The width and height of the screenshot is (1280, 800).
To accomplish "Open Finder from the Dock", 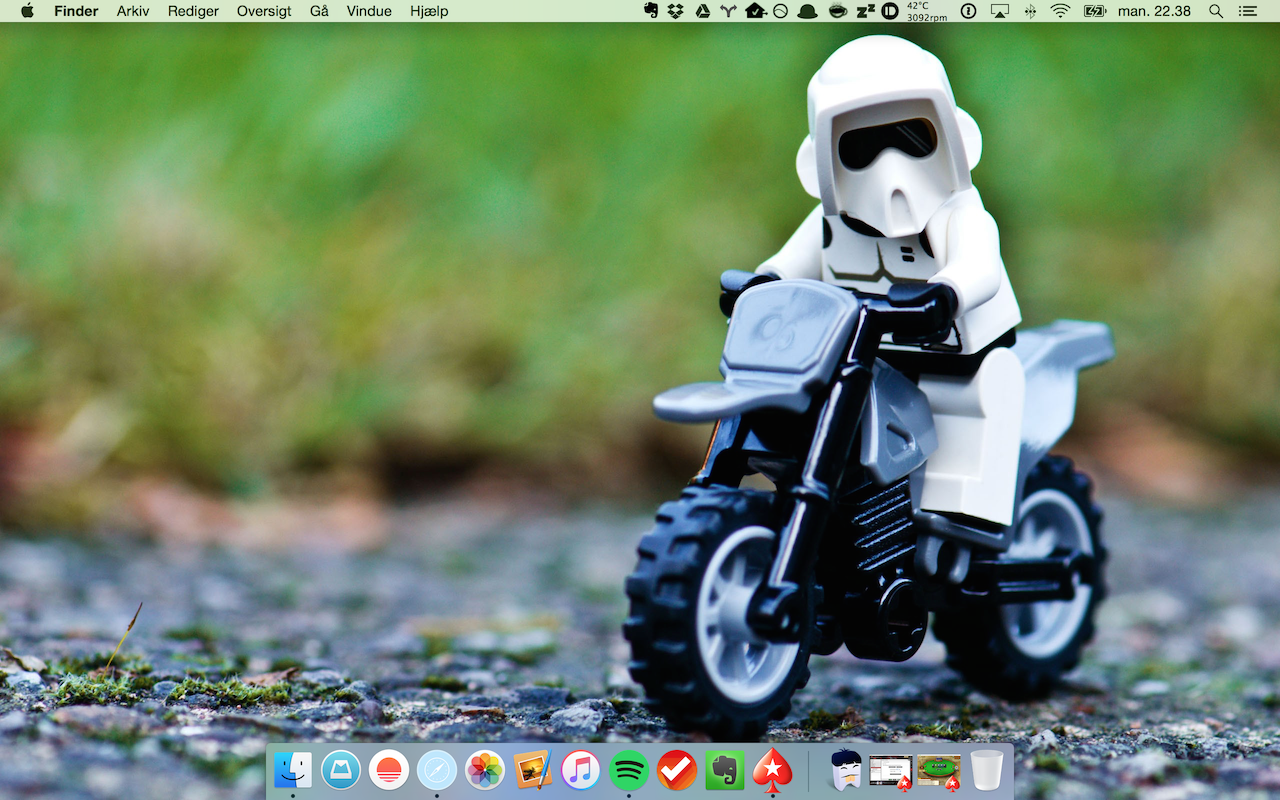I will [x=293, y=770].
